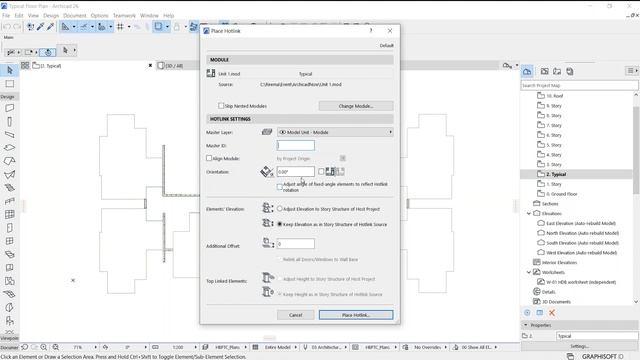
Task: Select the Roof tool in toolbox
Action: [x=9, y=161]
